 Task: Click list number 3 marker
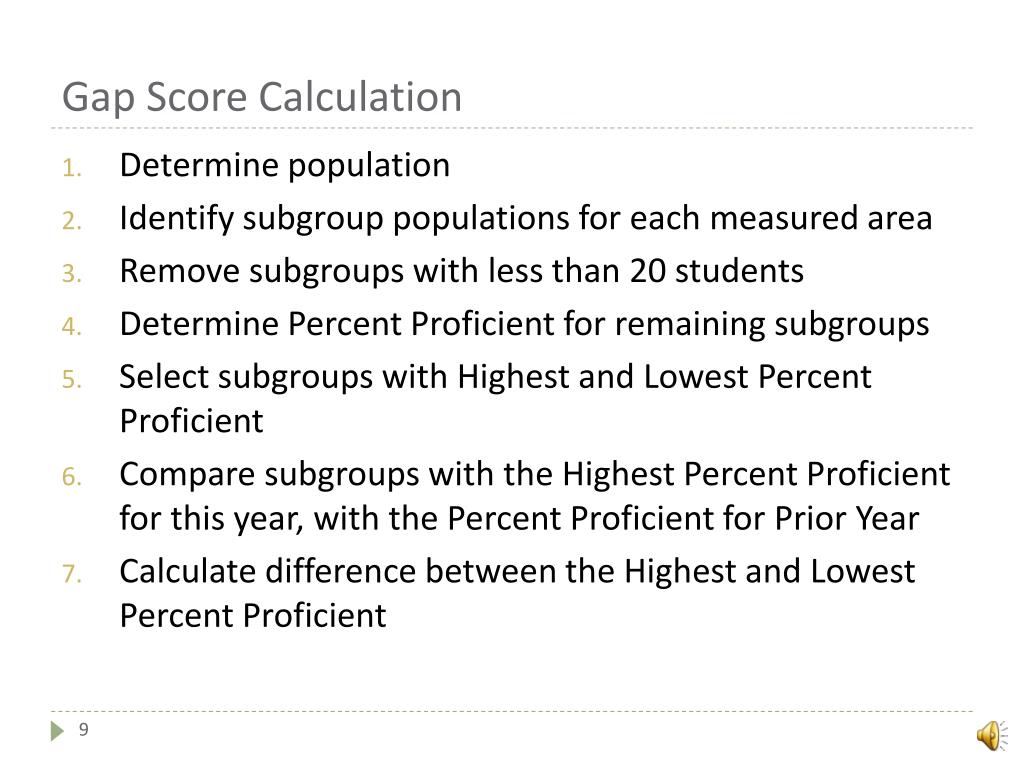coord(72,274)
